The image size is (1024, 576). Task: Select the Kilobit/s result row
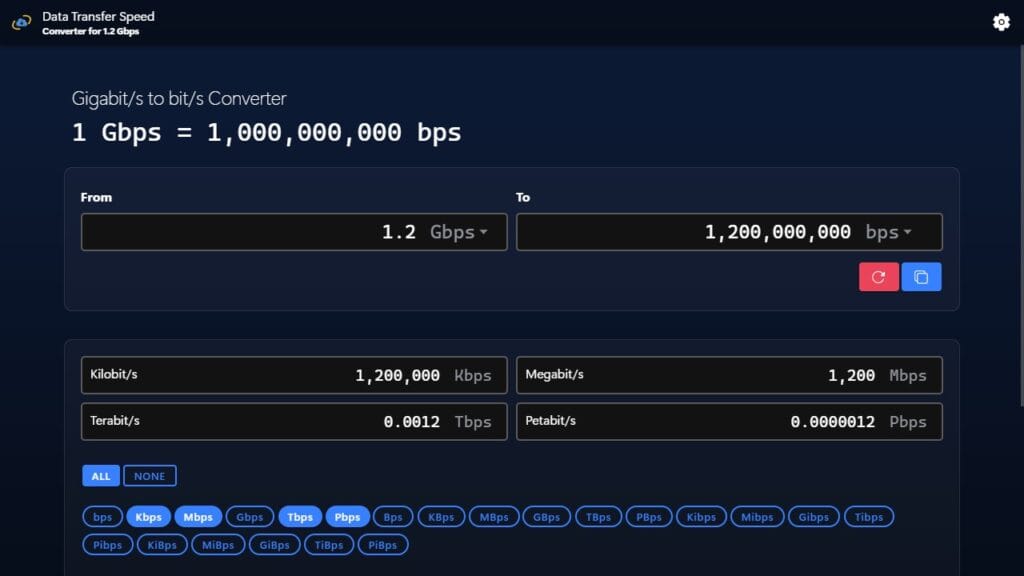point(294,376)
